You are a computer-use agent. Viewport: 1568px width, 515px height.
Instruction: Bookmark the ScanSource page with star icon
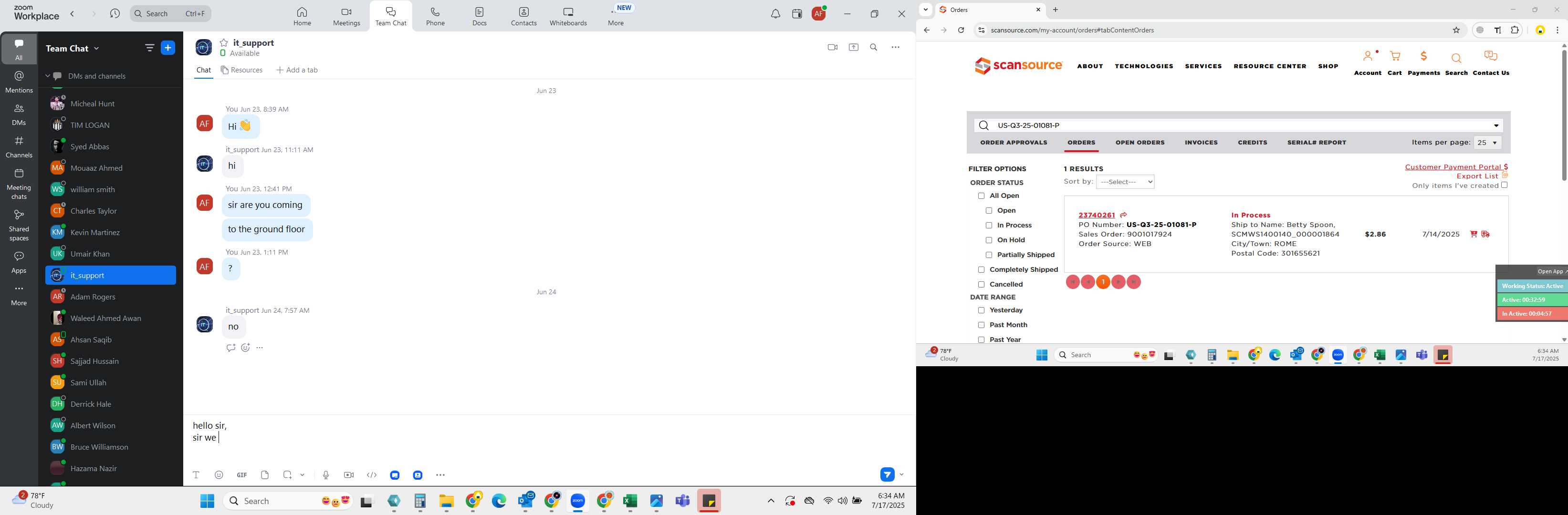[1457, 31]
